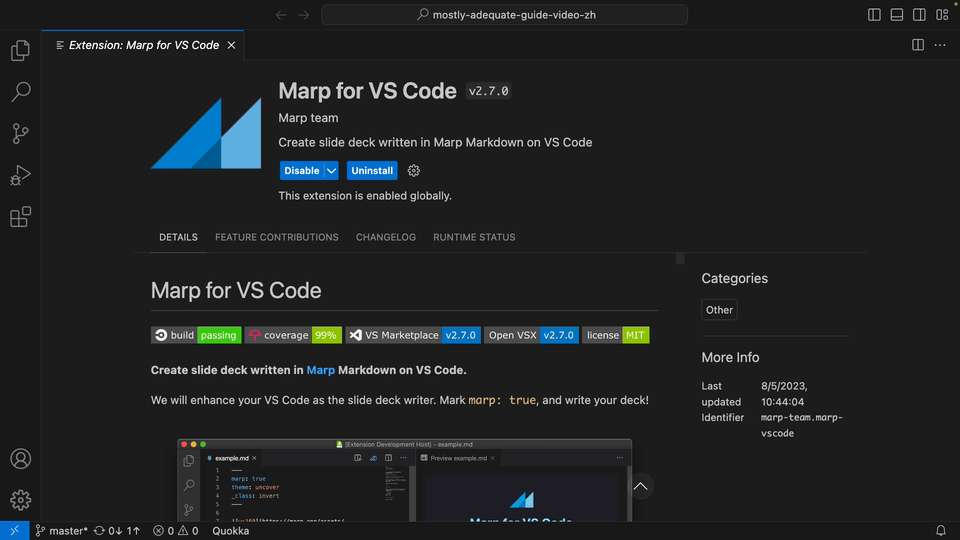Click the scroll-to-top chevron button
This screenshot has width=960, height=540.
coord(640,487)
